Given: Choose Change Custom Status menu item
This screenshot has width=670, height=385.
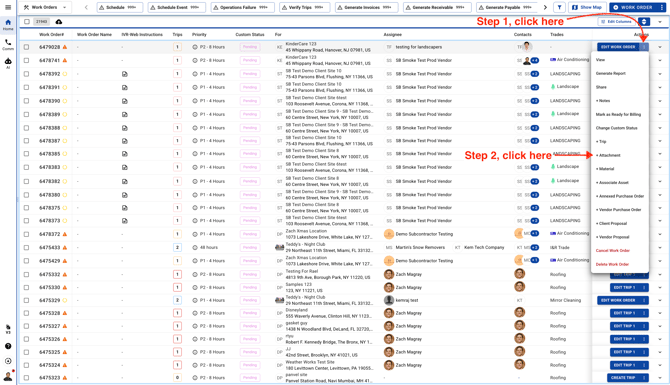Looking at the screenshot, I should click(617, 128).
